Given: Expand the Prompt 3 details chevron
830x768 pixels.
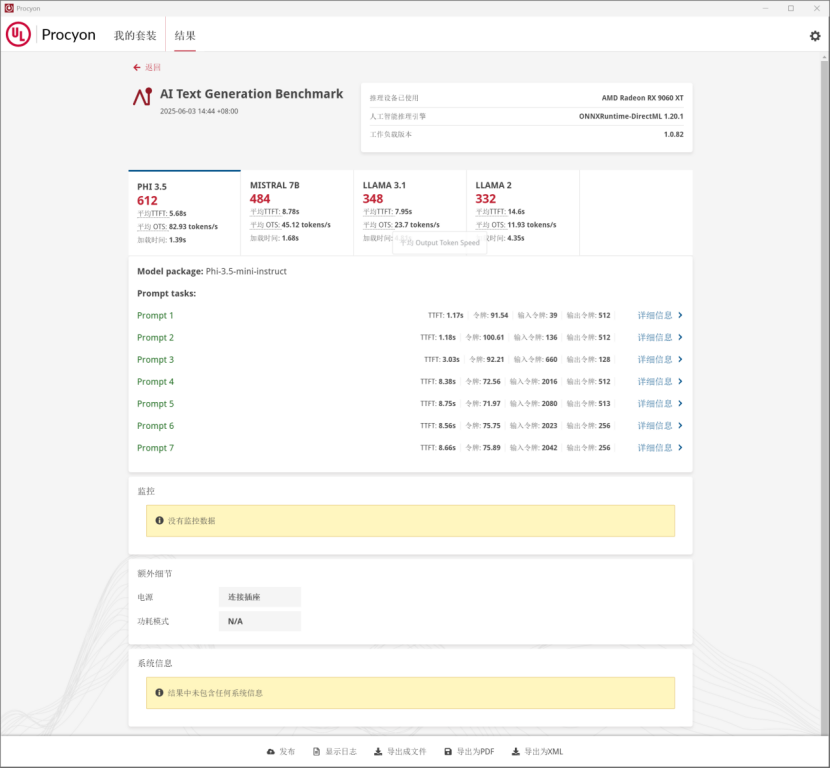Looking at the screenshot, I should click(680, 359).
